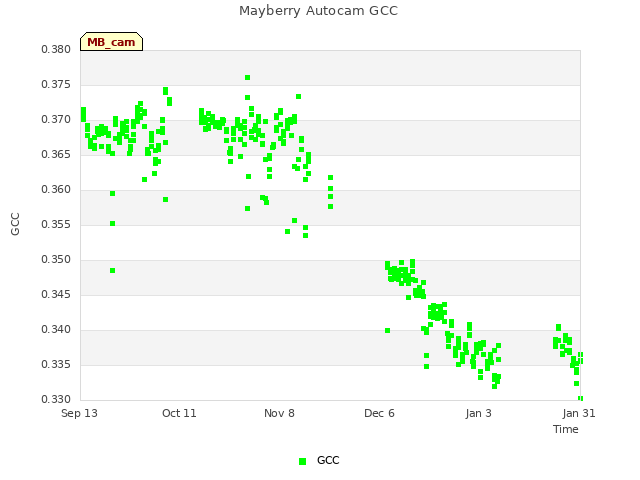This screenshot has height=480, width=640.
Task: Click the 0.360 y-axis label
Action: pos(56,189)
